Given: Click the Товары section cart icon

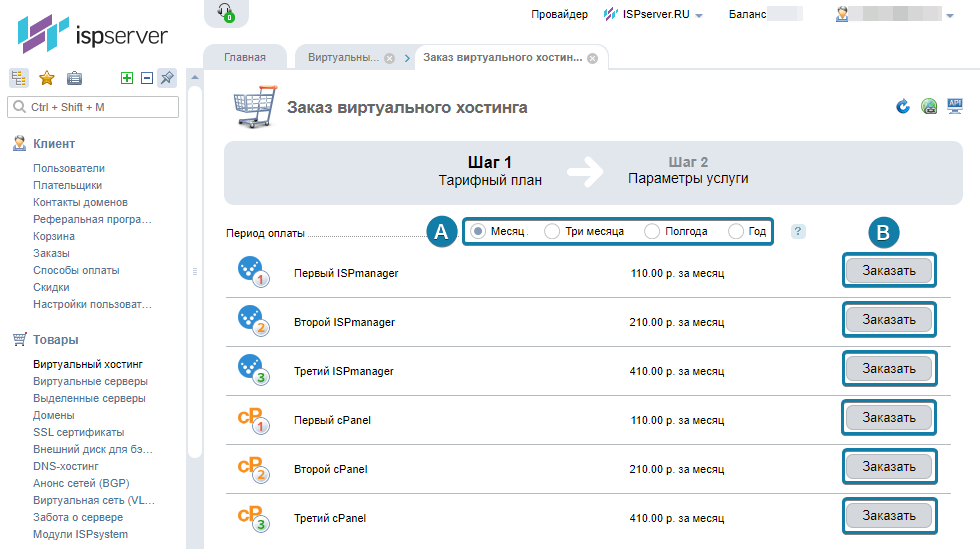Looking at the screenshot, I should (19, 340).
